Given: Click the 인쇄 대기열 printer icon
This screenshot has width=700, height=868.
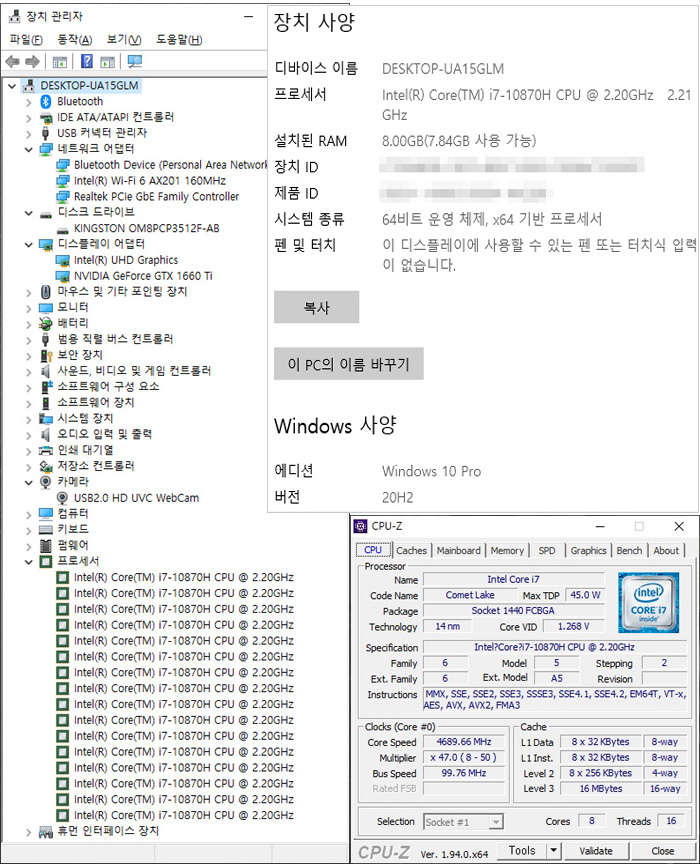Looking at the screenshot, I should coord(45,451).
